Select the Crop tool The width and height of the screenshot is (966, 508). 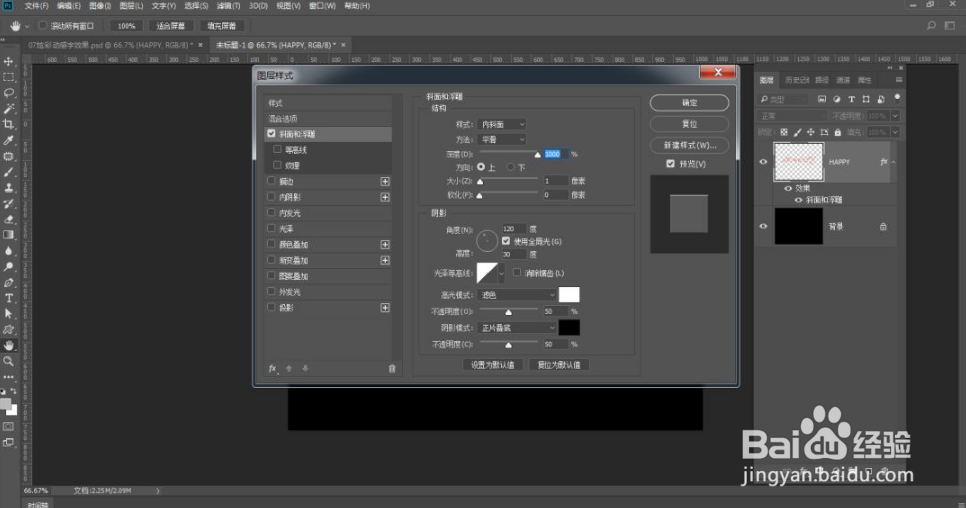click(x=9, y=124)
